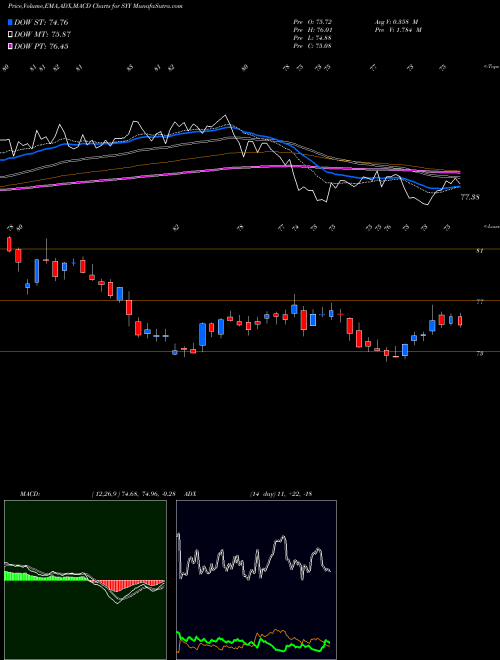The image size is (500, 660).
Task: Click the 81 price axis label
Action: point(479,251)
